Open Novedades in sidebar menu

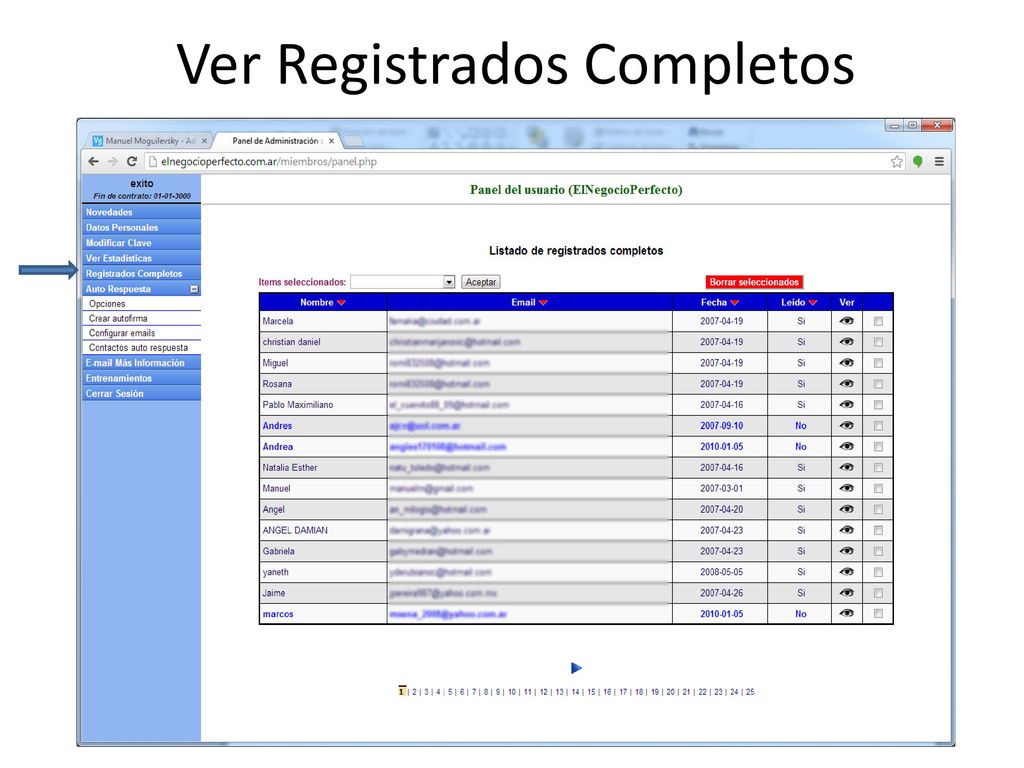[141, 212]
